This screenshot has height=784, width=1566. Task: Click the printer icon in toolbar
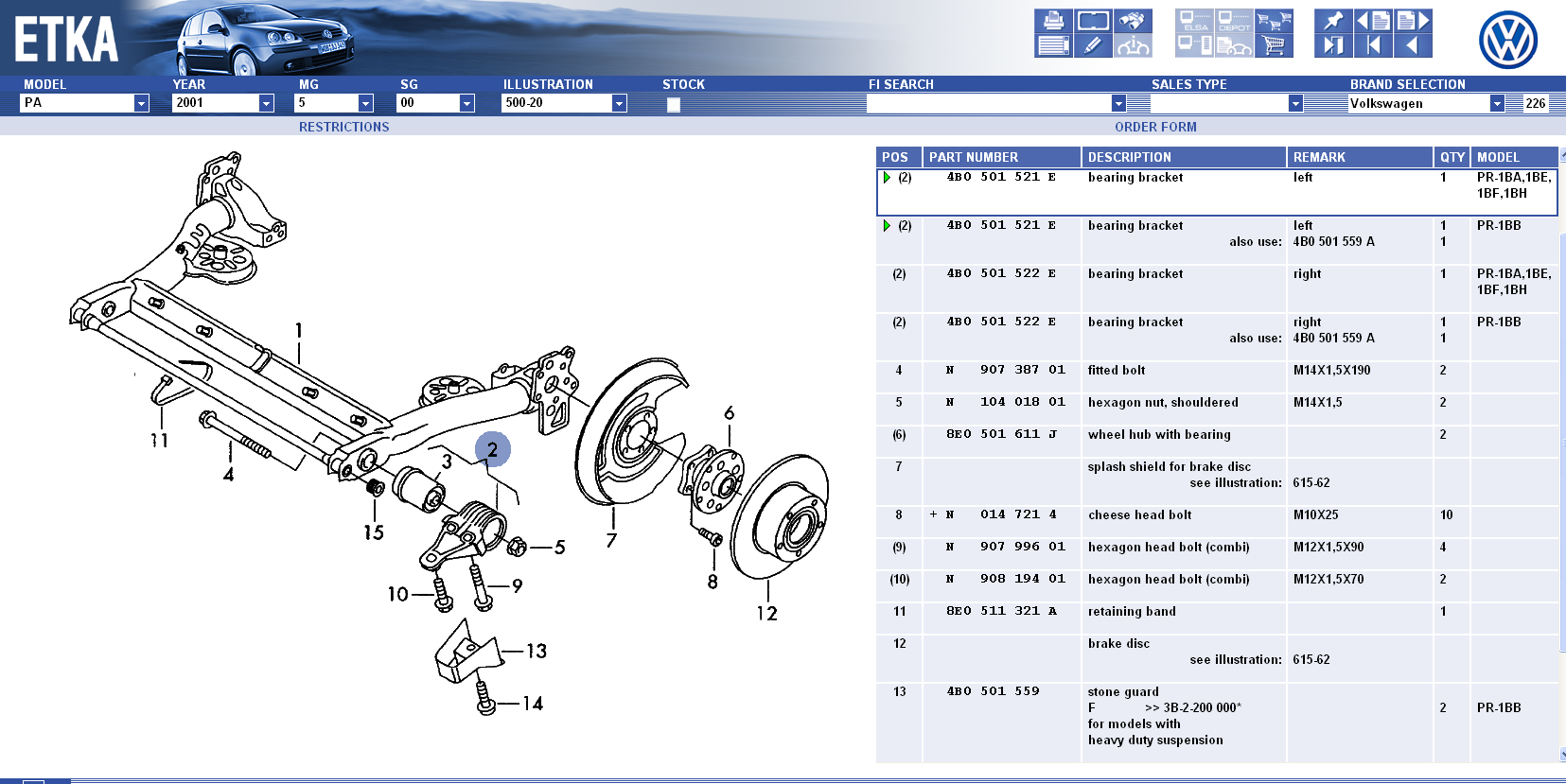[x=1052, y=21]
